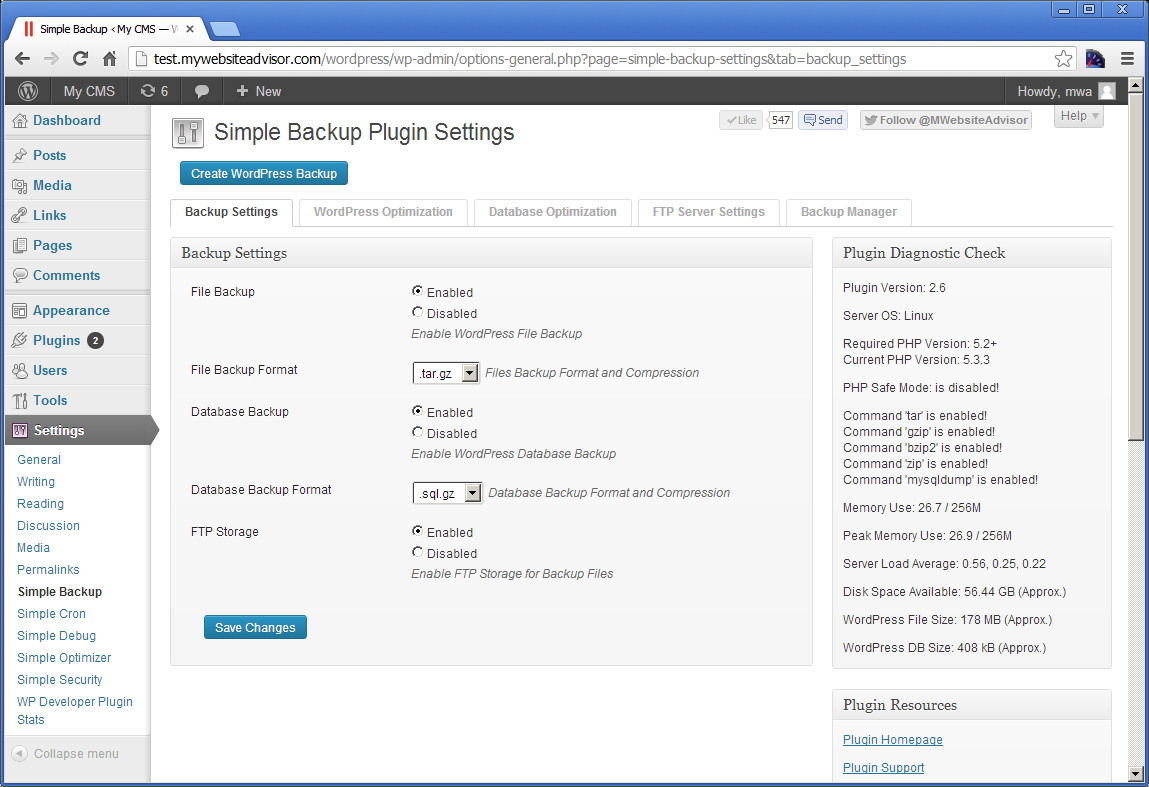1149x787 pixels.
Task: Open Permalinks settings submenu link
Action: (x=48, y=569)
